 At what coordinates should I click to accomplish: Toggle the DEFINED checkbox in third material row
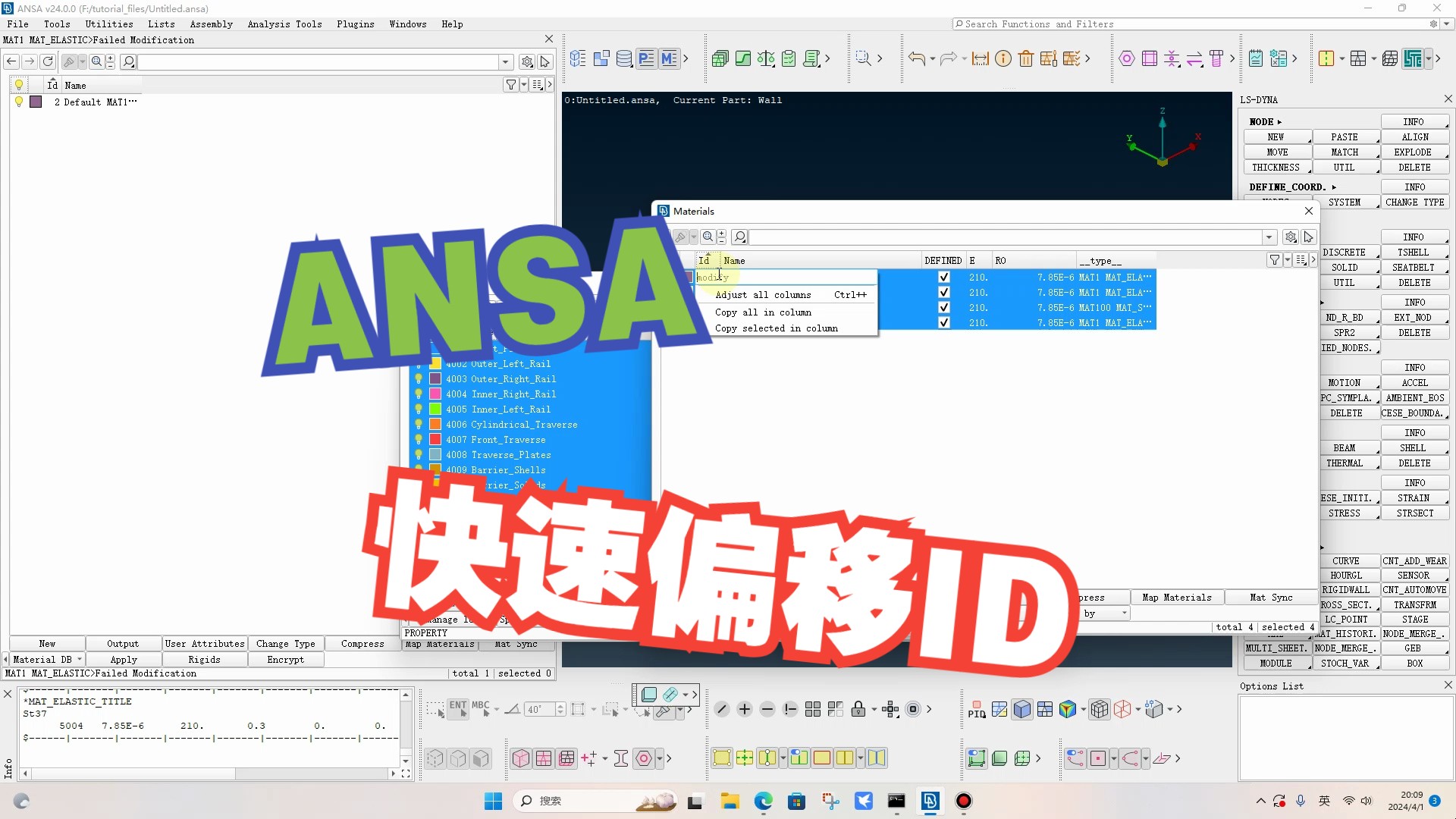[x=943, y=308]
